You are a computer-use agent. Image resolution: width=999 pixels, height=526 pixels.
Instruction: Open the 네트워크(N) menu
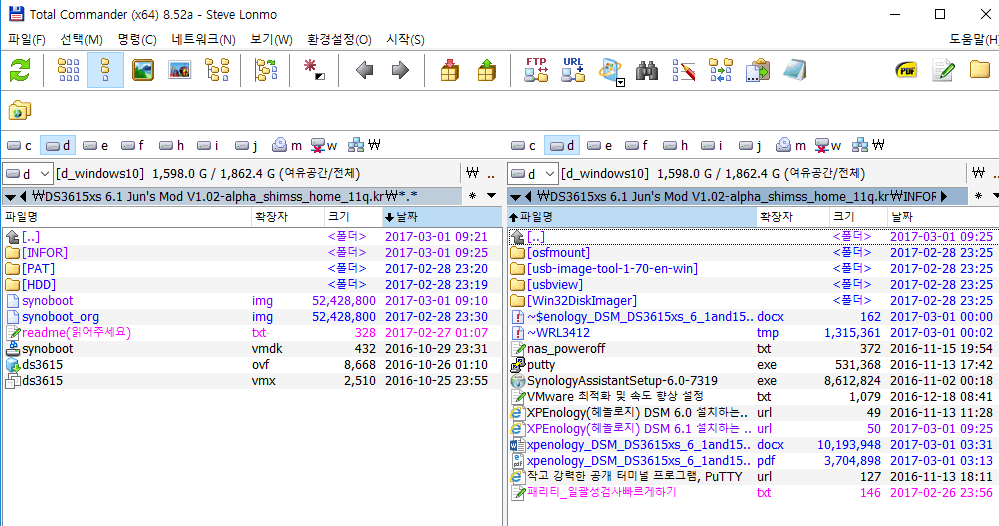[203, 39]
